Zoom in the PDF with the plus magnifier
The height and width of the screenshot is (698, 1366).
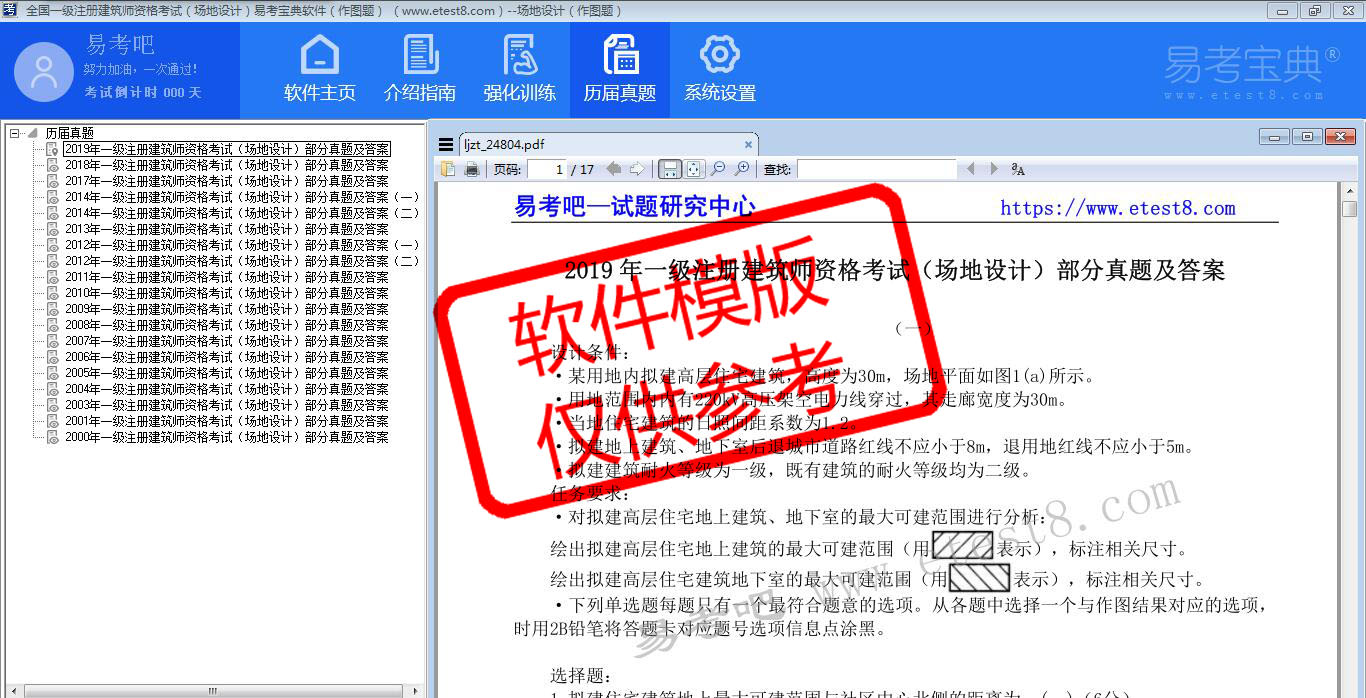[x=742, y=169]
